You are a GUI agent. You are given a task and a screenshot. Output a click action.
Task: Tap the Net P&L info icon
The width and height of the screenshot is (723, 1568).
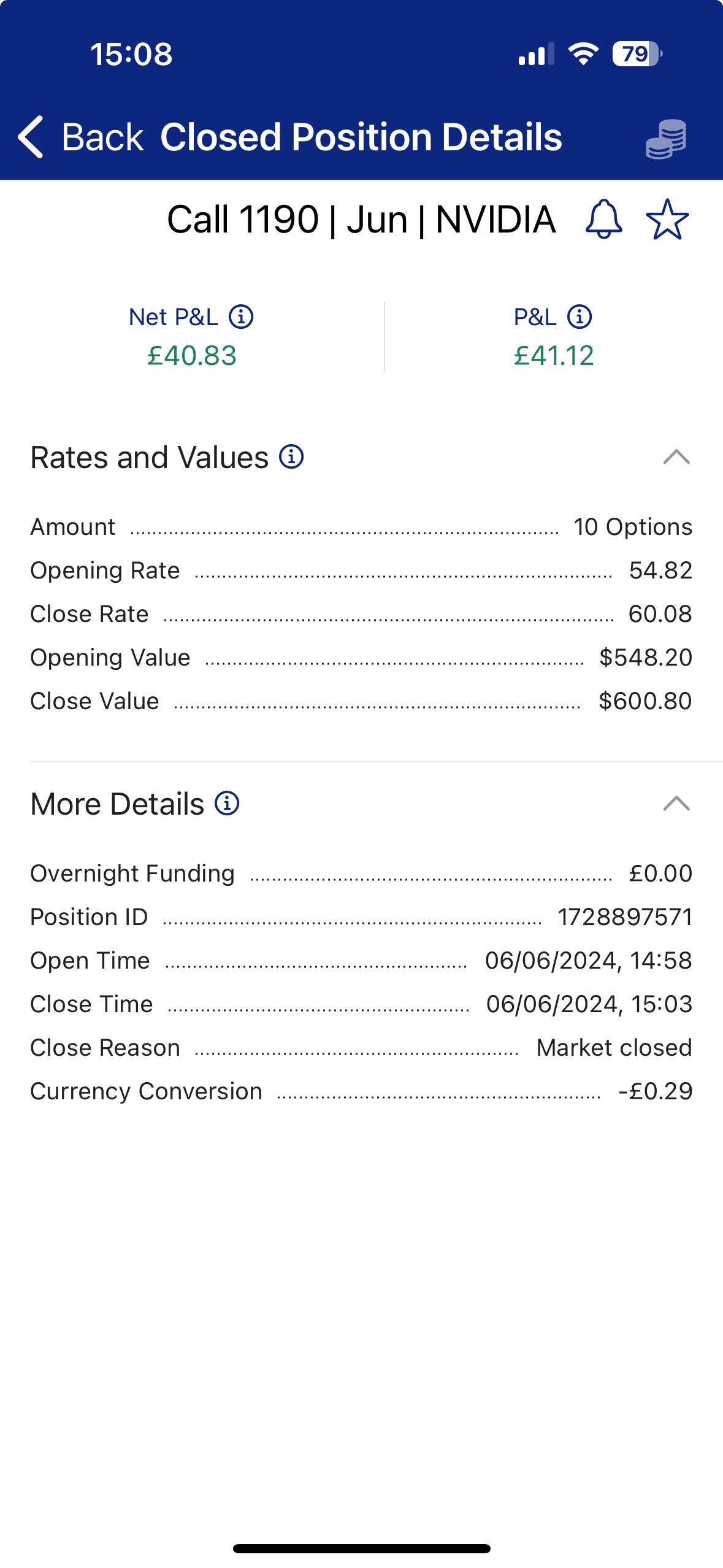pos(241,317)
